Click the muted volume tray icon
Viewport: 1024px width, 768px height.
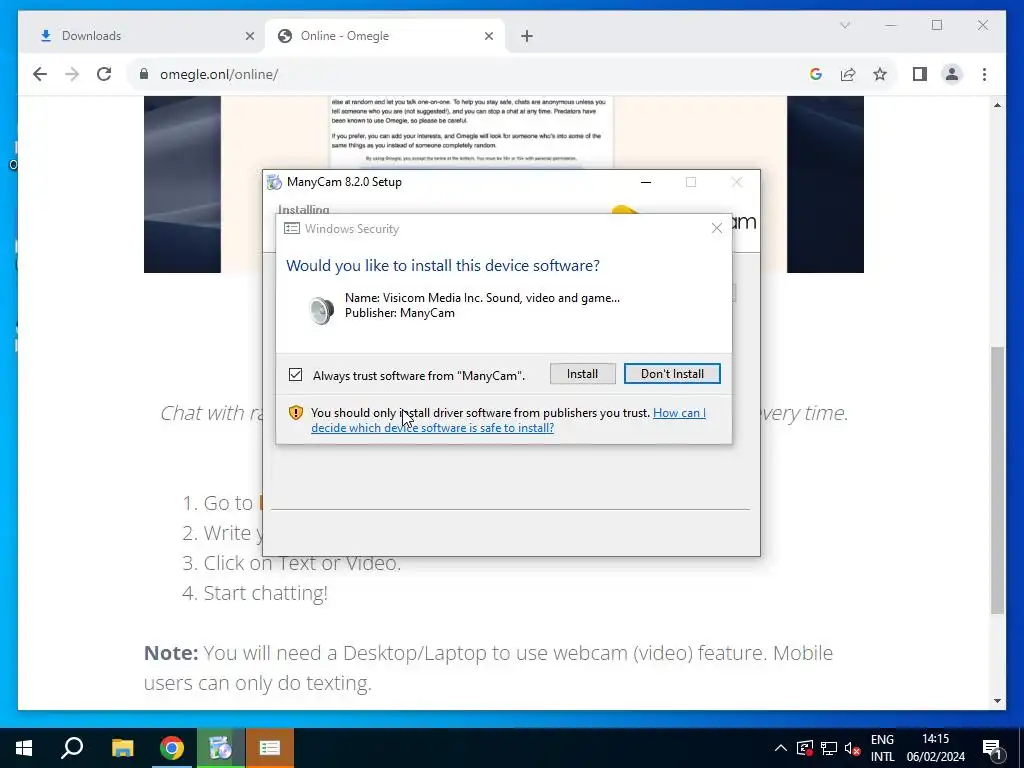point(852,748)
